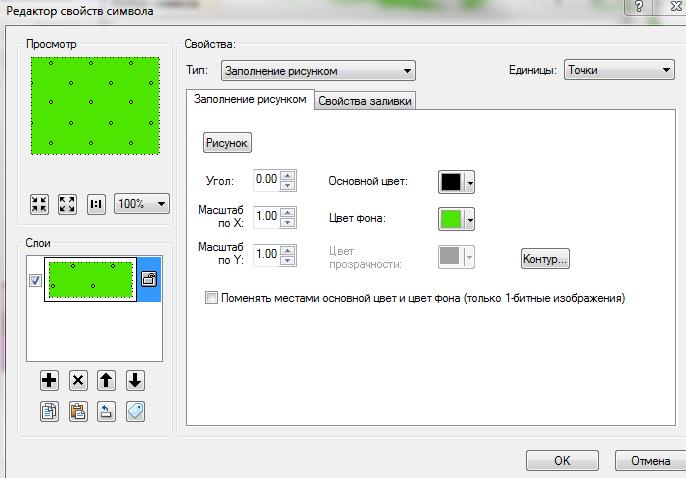The width and height of the screenshot is (686, 478).
Task: Add a new symbol layer with plus icon
Action: point(49,380)
